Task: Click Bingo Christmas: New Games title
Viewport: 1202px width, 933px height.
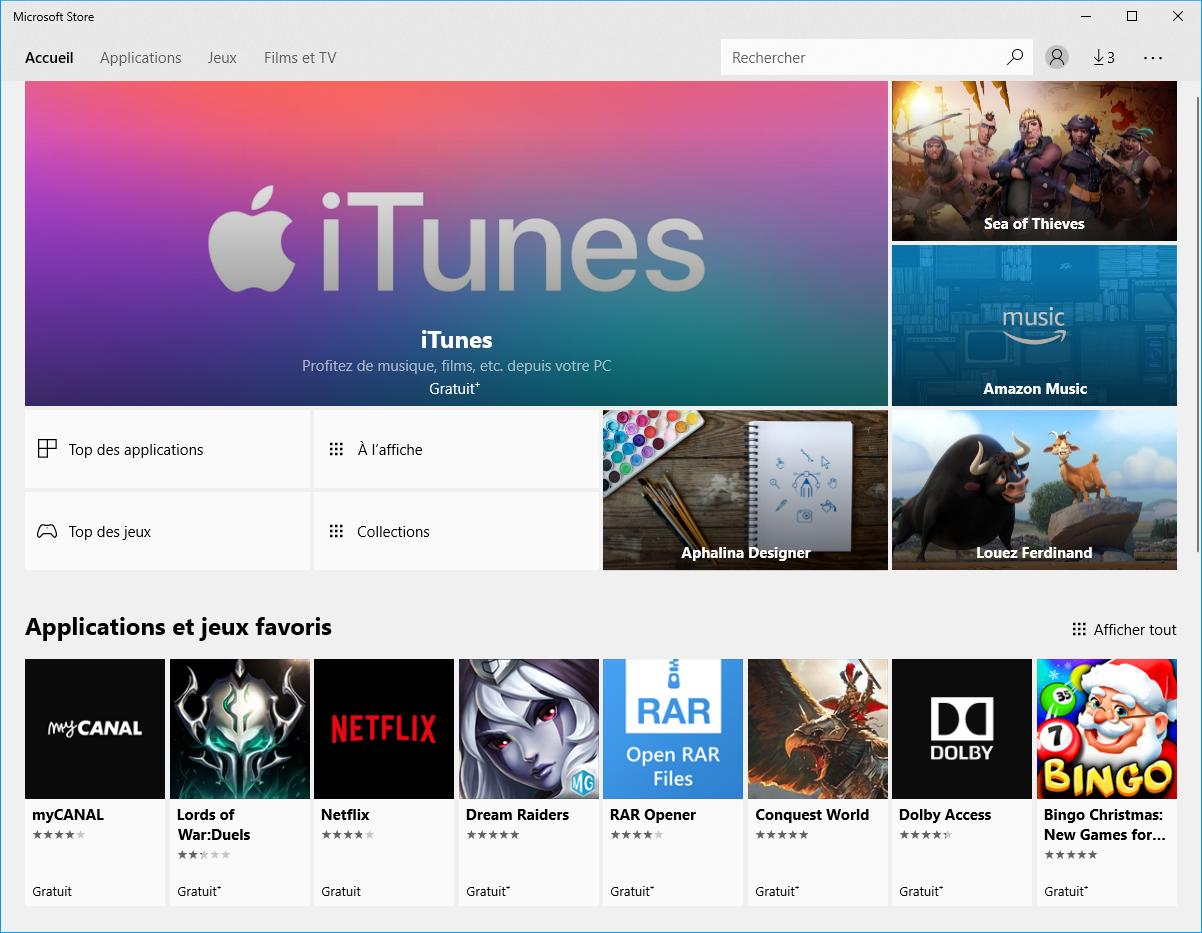Action: coord(1104,825)
